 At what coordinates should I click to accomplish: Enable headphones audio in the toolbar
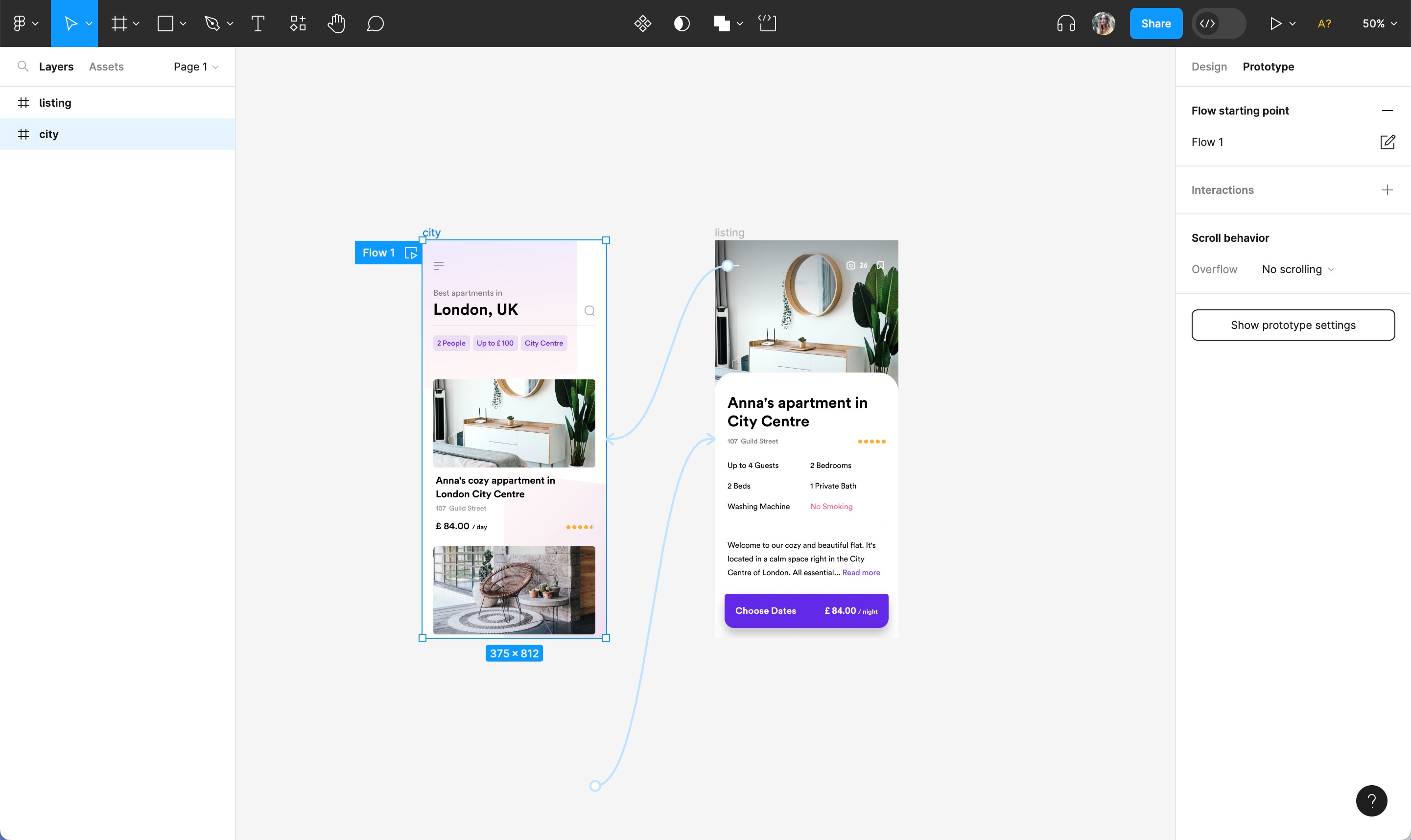click(1066, 23)
